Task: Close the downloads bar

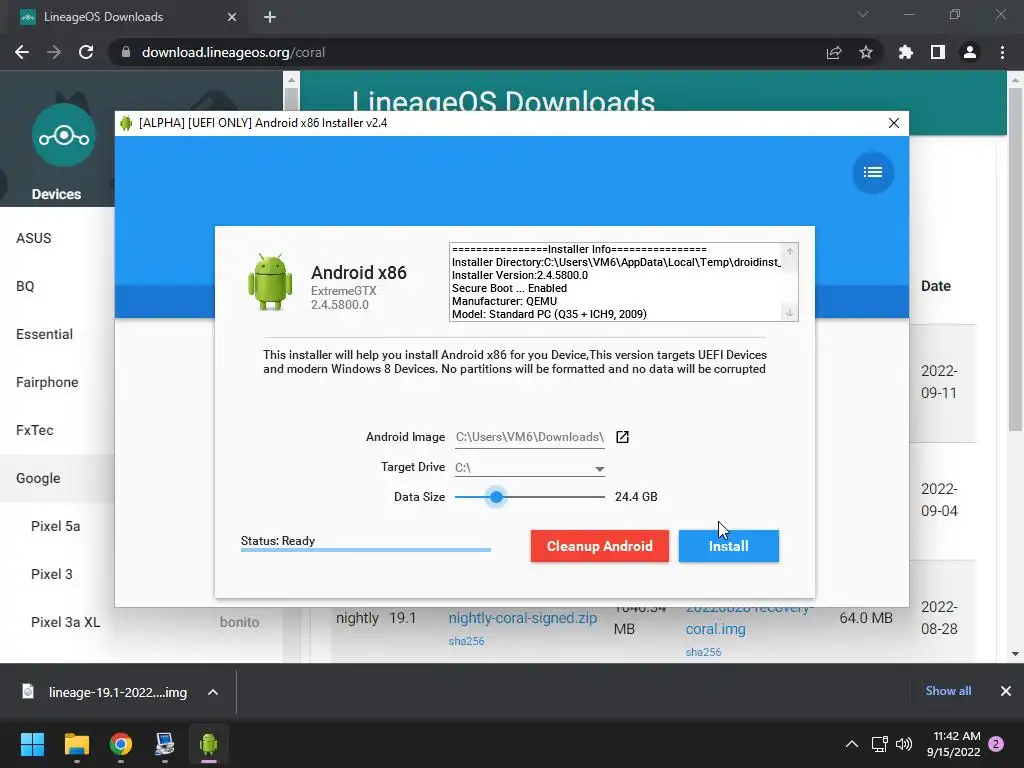Action: tap(1006, 691)
